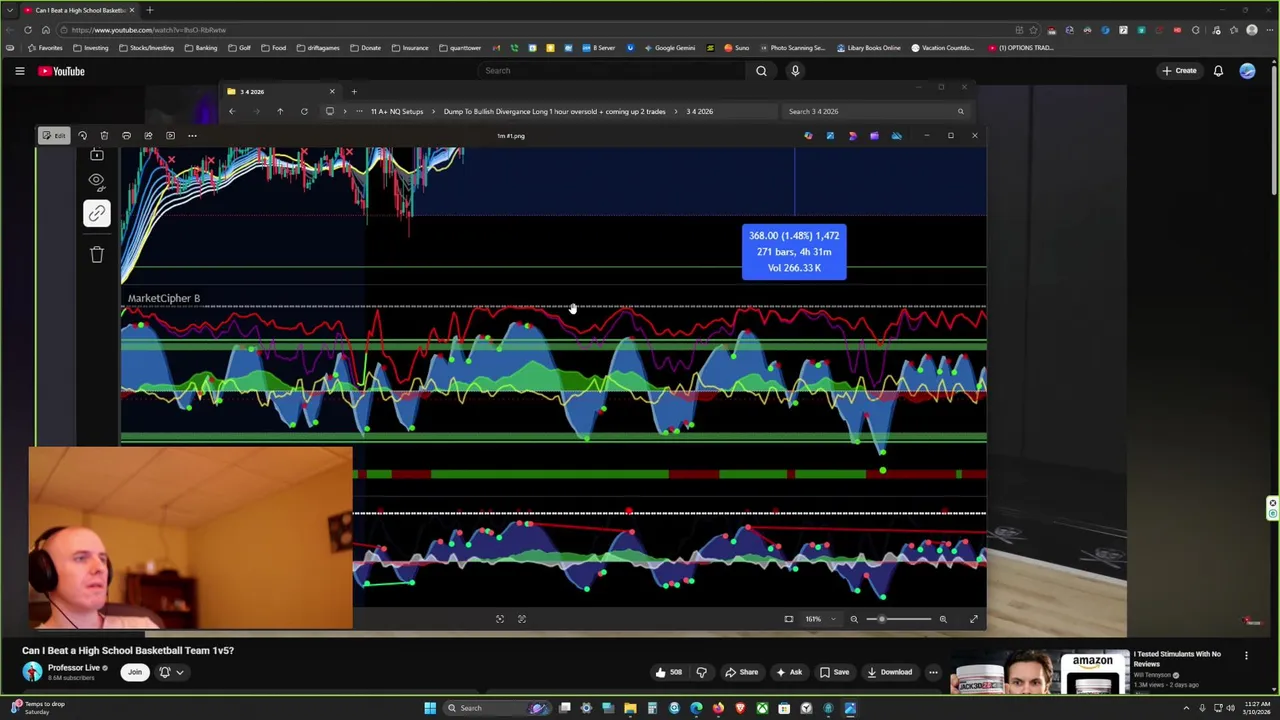
Task: Click the YouTube search box
Action: 610,71
